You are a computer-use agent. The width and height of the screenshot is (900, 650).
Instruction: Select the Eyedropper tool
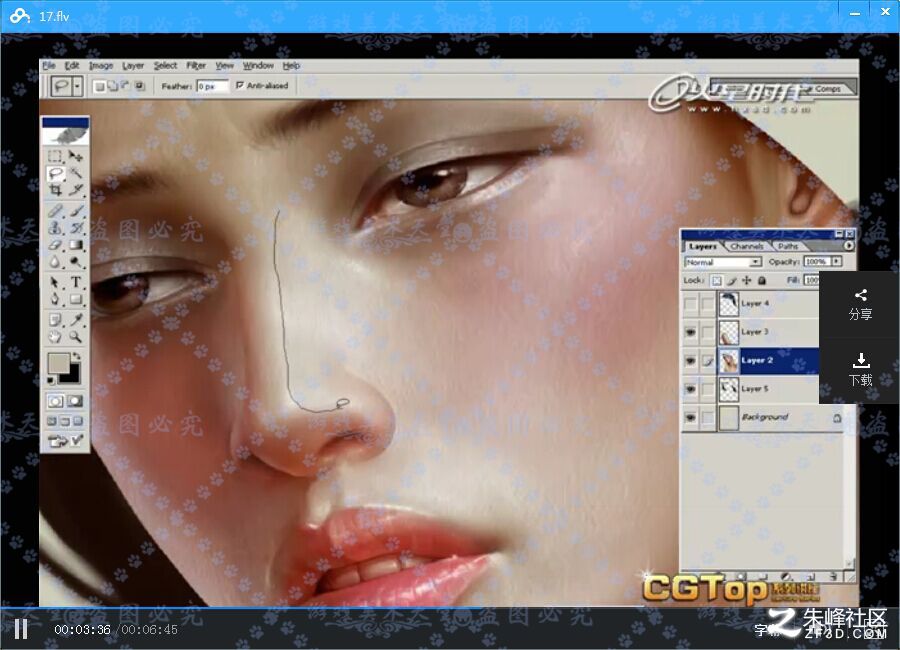coord(76,319)
